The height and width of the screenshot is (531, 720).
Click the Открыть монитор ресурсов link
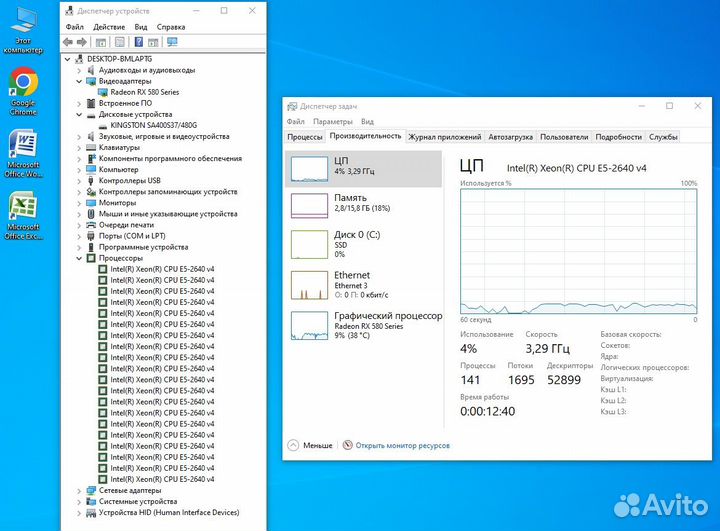click(x=402, y=445)
